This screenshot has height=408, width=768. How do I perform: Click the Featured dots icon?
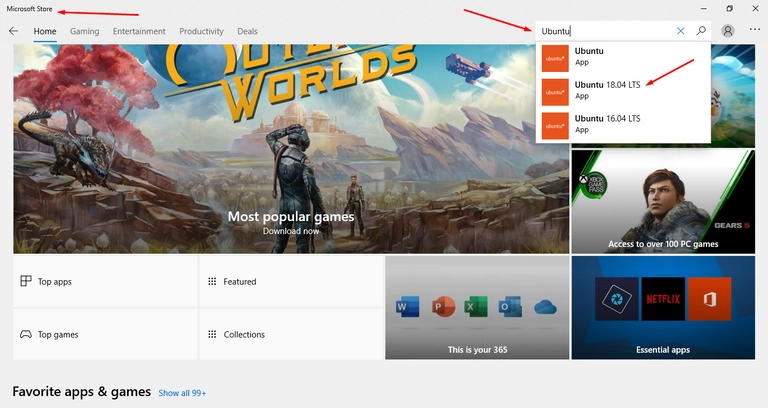(x=212, y=281)
